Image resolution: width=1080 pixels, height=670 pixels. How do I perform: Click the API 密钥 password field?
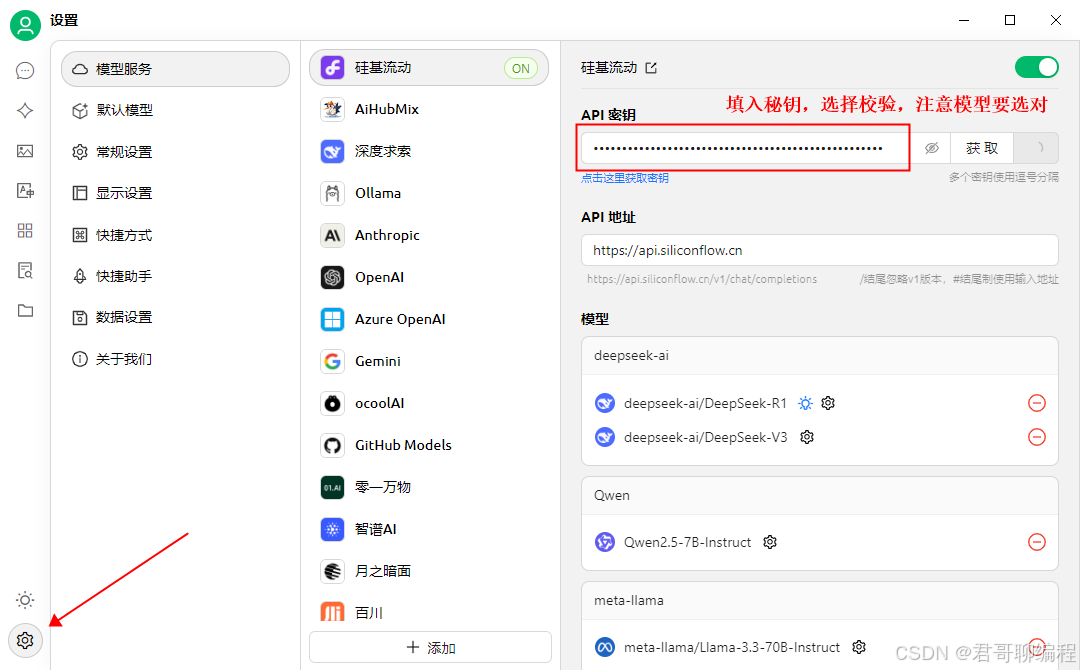(747, 148)
